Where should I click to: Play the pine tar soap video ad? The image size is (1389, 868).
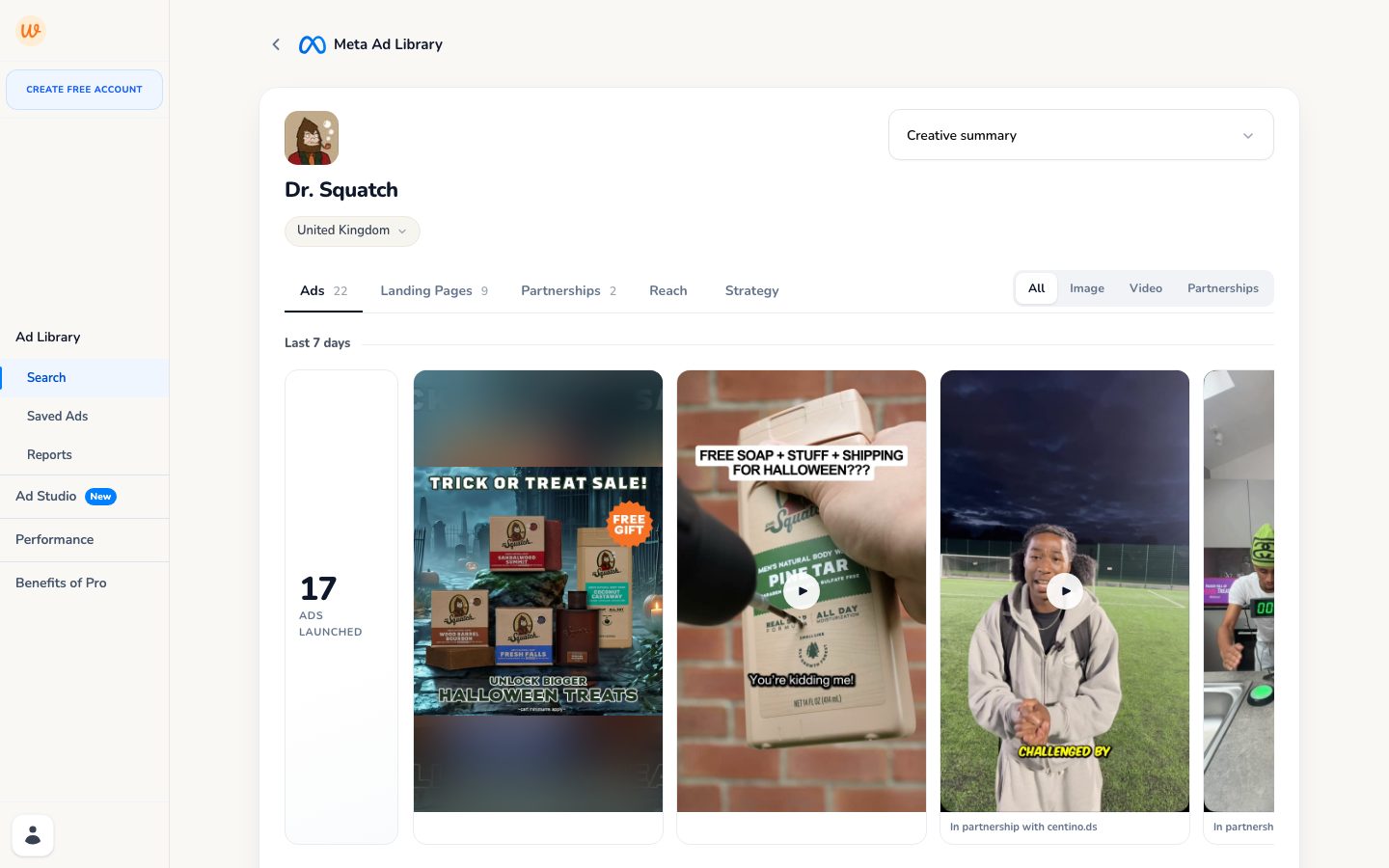802,591
